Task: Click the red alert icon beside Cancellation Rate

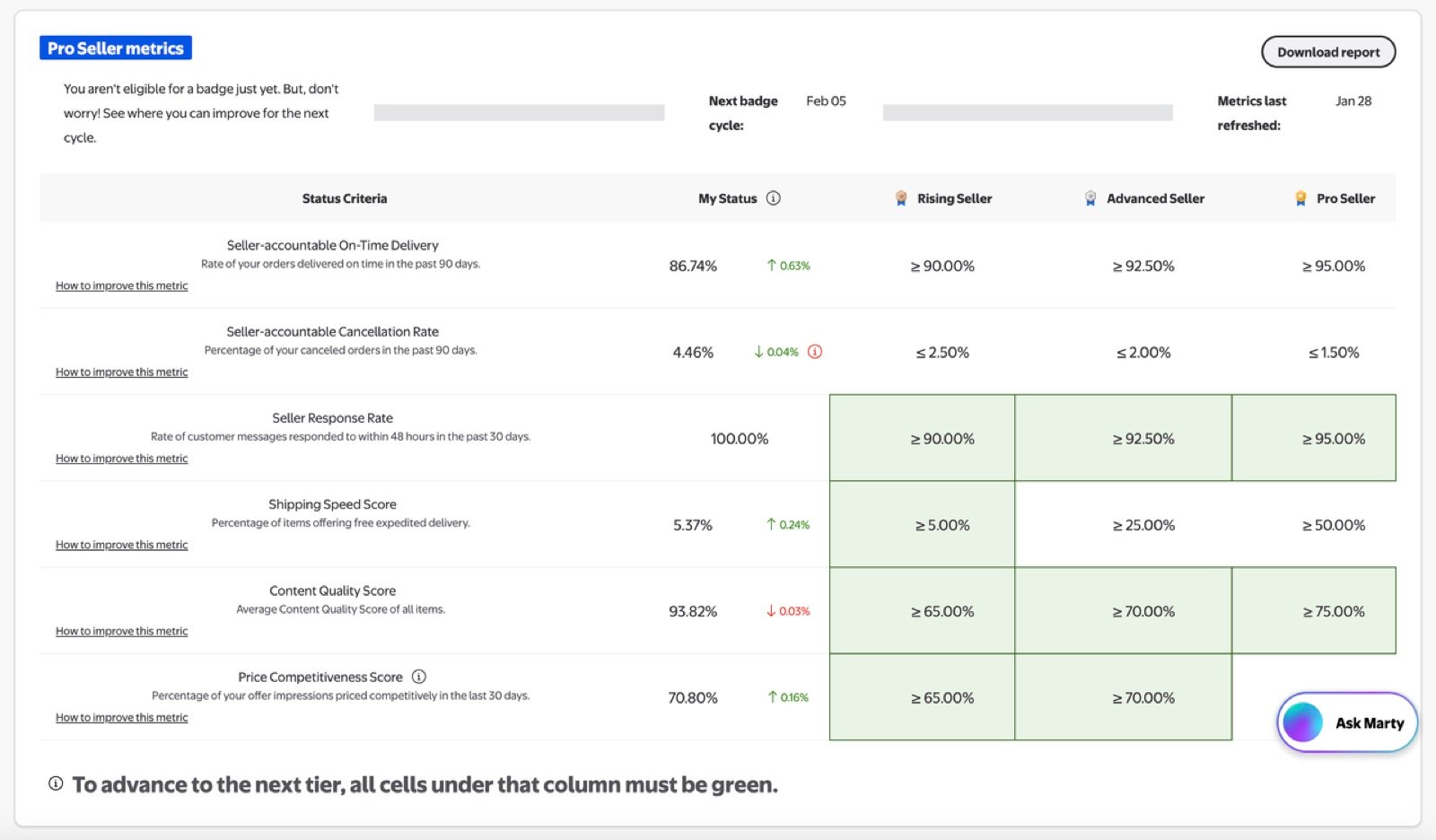Action: (x=815, y=352)
